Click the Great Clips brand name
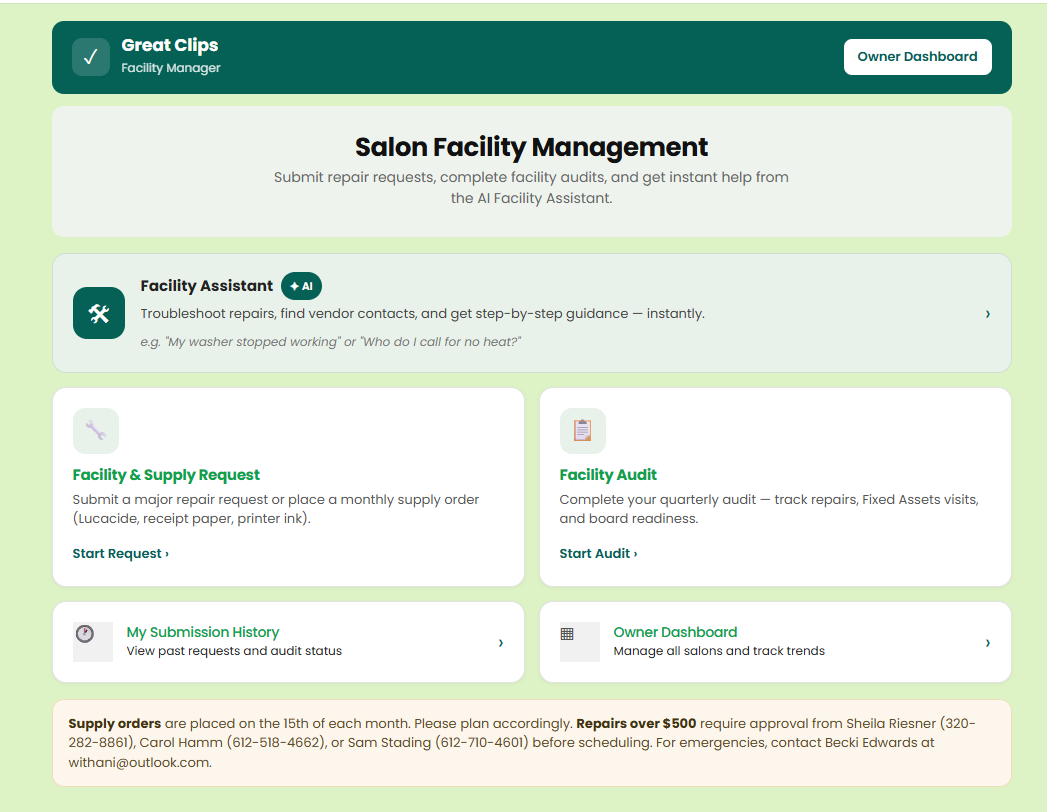This screenshot has height=812, width=1047. tap(170, 45)
